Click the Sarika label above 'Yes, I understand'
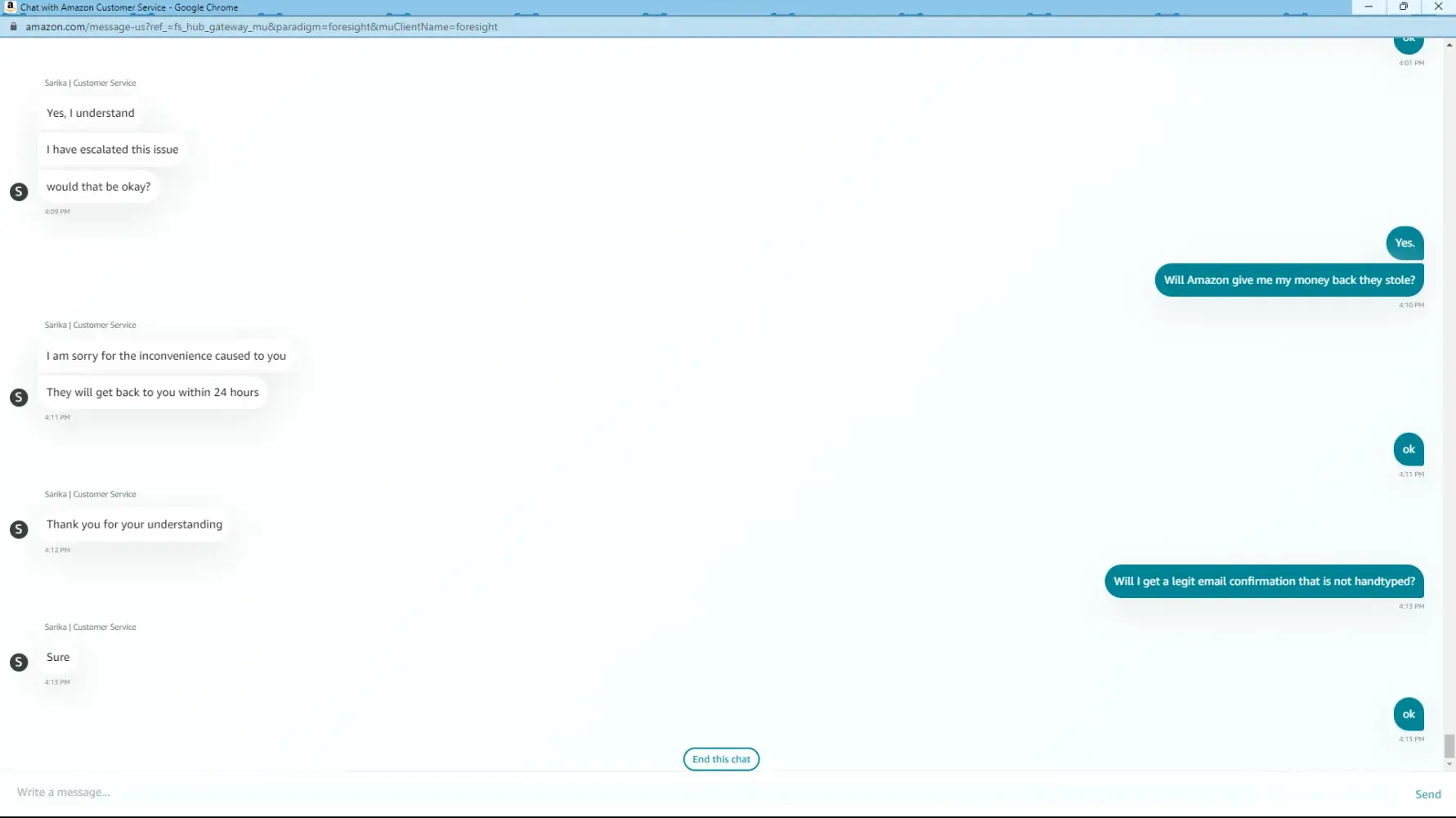The image size is (1456, 818). point(90,83)
